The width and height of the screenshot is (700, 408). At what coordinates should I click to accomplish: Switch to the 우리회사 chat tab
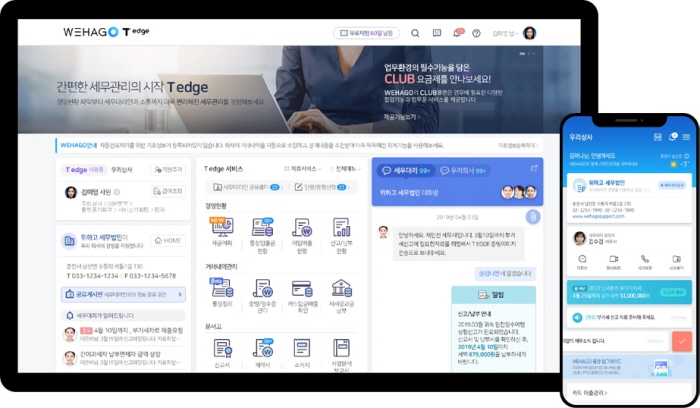tap(463, 171)
